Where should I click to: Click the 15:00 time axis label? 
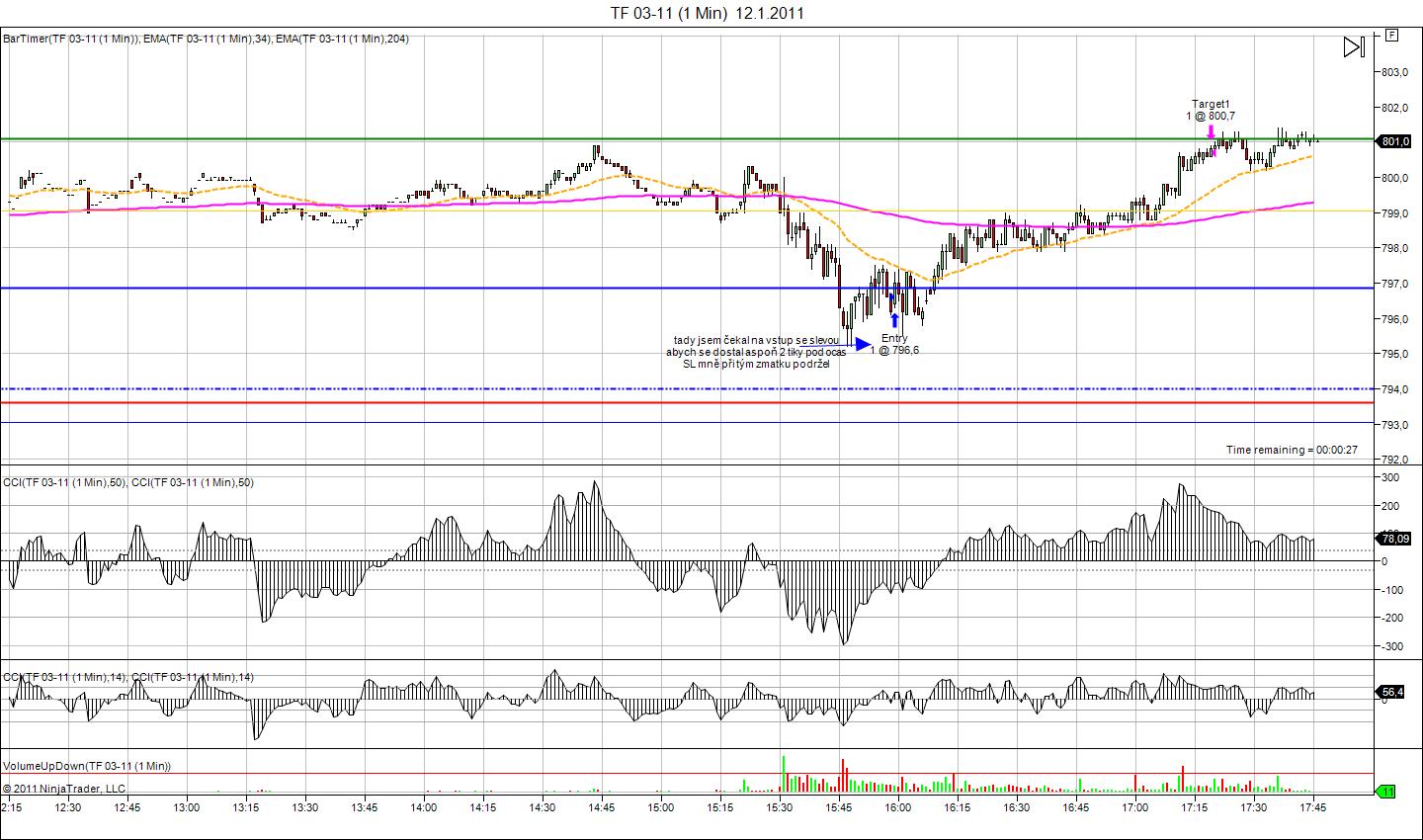click(x=661, y=807)
